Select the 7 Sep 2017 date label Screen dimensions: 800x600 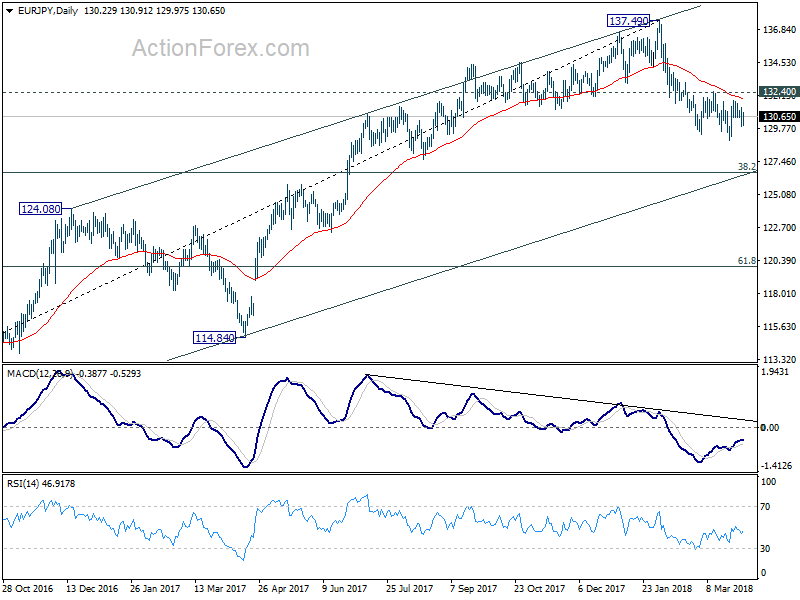pyautogui.click(x=474, y=589)
